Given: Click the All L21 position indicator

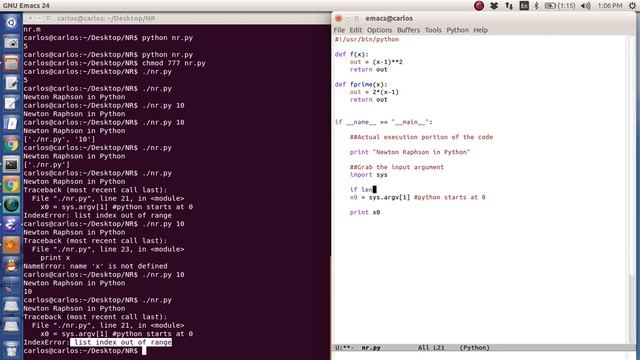Looking at the screenshot, I should pos(431,348).
